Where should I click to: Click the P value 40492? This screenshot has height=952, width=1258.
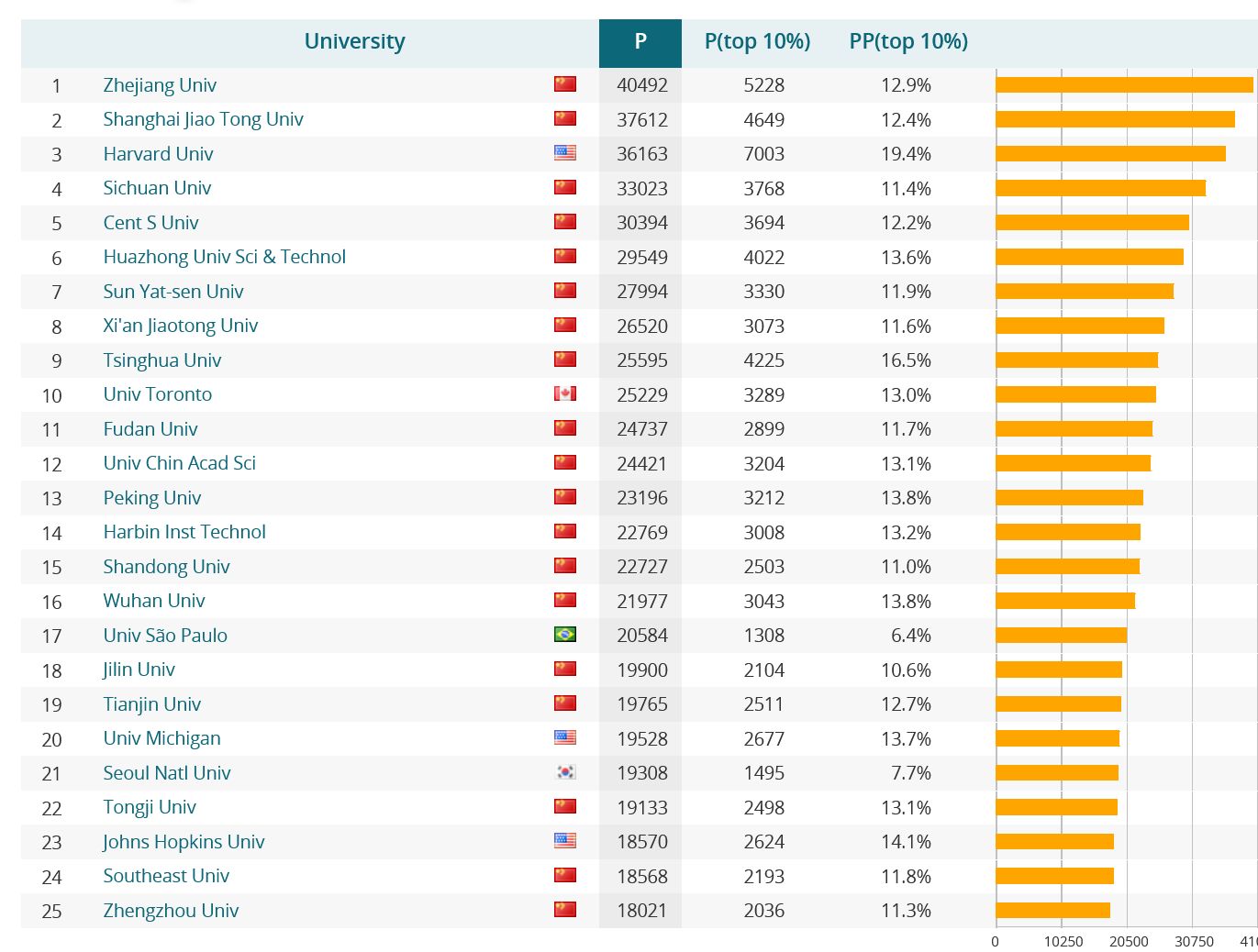click(x=642, y=85)
